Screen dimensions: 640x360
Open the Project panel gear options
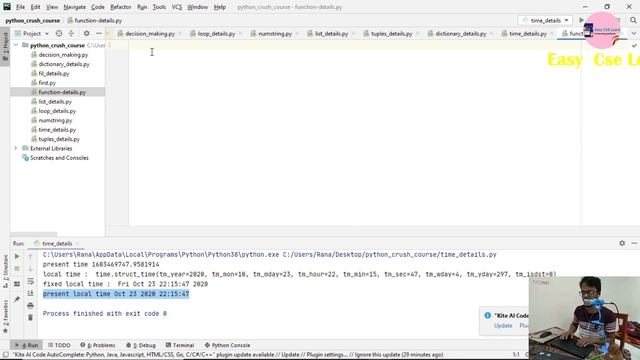(87, 33)
